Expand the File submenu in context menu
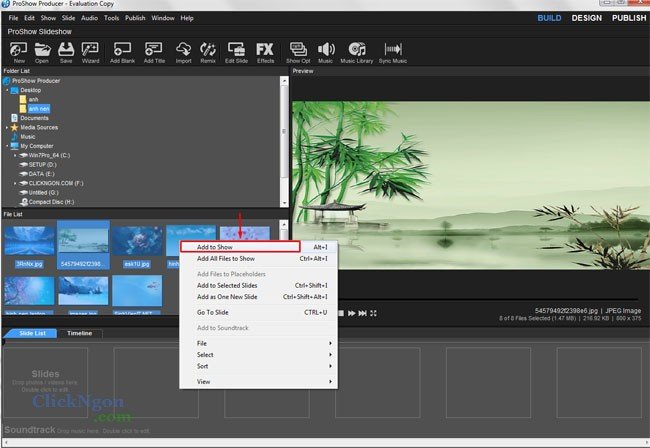 [259, 344]
